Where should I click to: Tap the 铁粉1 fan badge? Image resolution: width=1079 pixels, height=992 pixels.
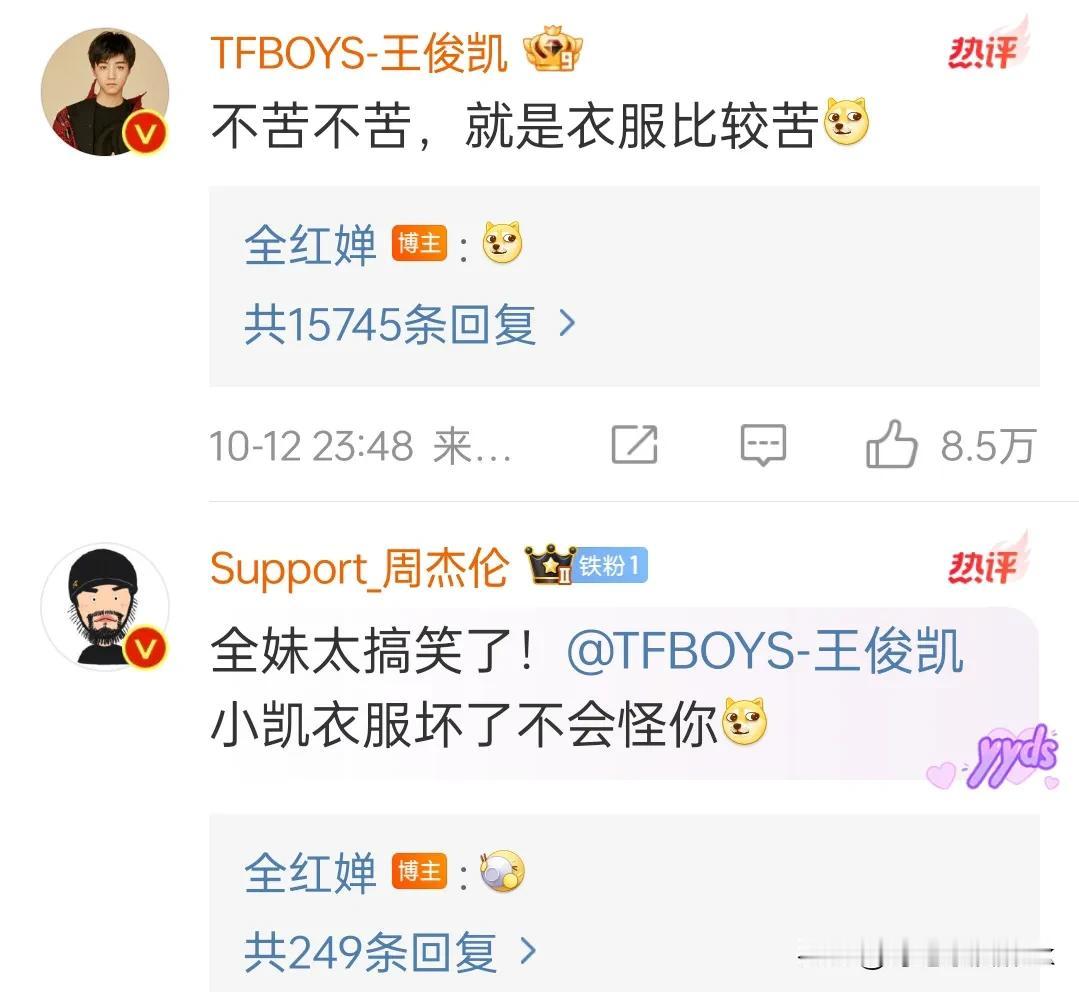click(610, 566)
